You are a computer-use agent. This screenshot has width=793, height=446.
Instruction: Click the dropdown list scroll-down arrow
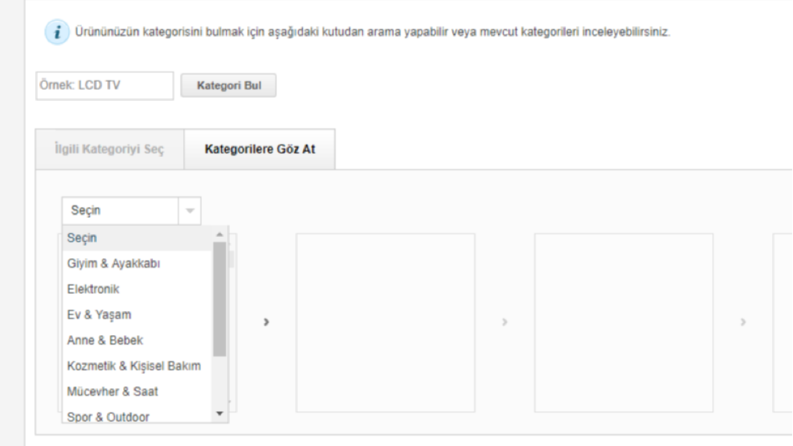click(x=219, y=414)
